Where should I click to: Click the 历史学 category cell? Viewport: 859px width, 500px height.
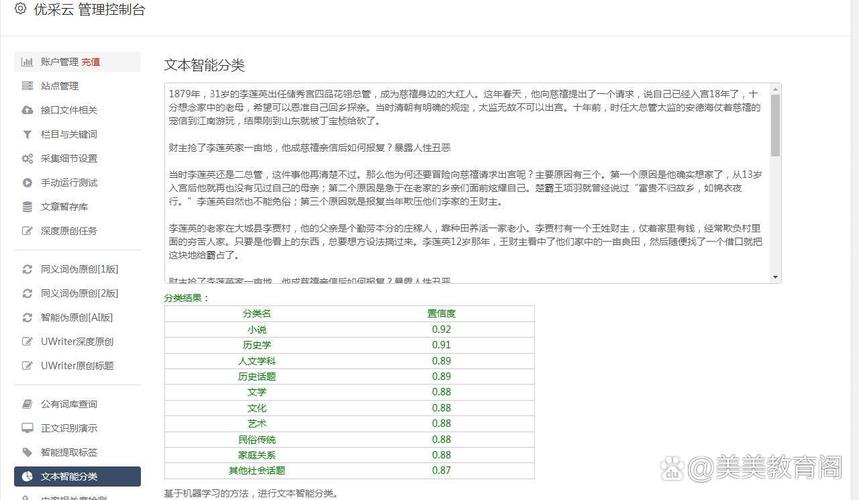click(257, 345)
